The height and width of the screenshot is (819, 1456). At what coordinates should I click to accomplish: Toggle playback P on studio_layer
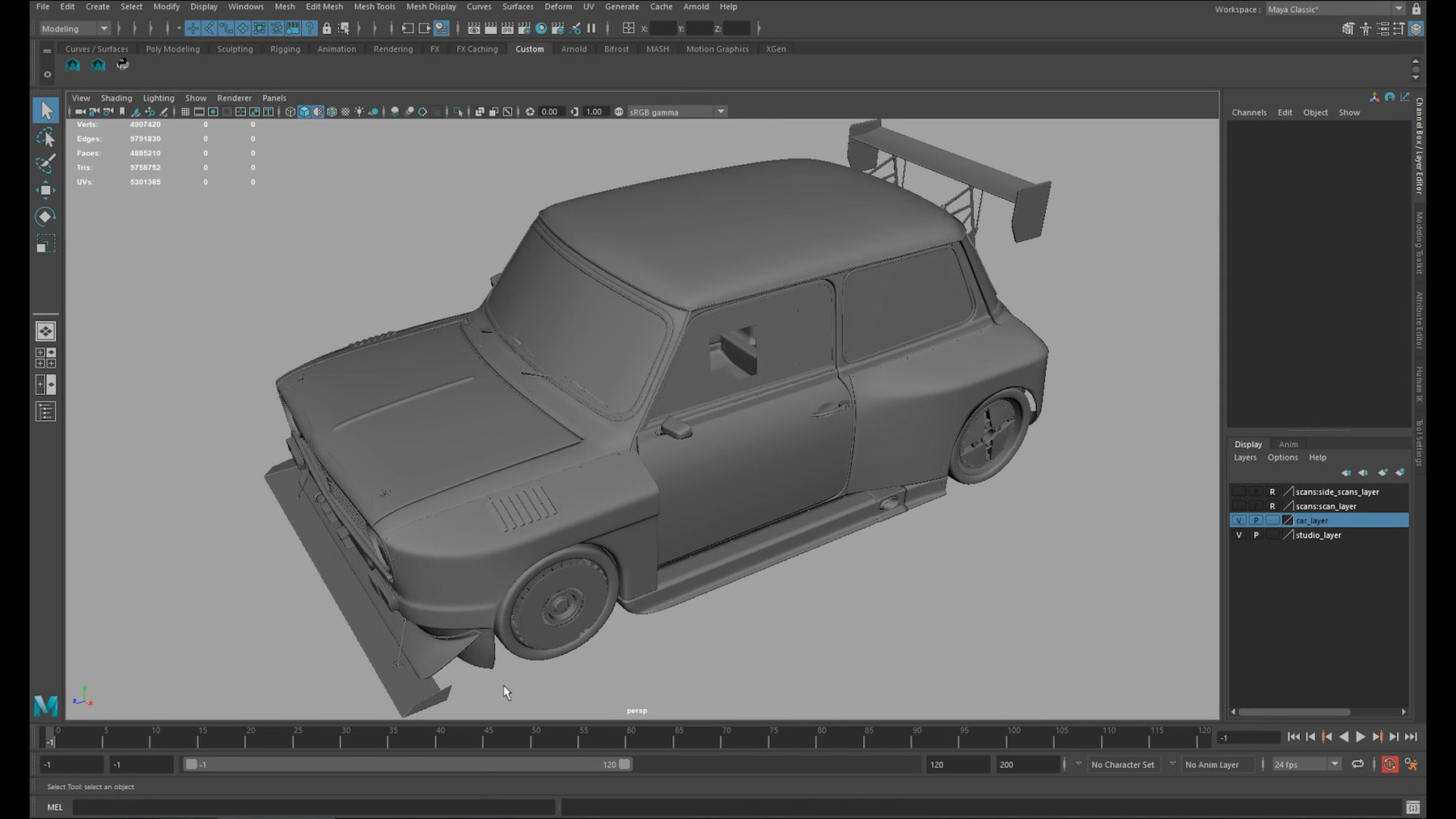[x=1255, y=535]
